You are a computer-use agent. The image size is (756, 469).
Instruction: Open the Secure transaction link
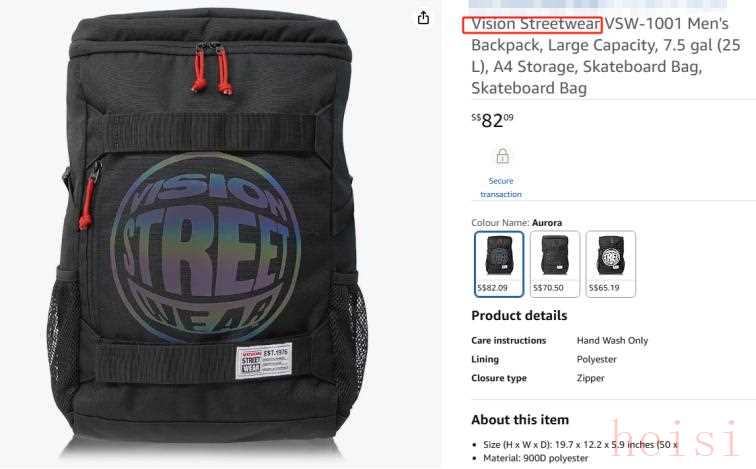(x=501, y=188)
